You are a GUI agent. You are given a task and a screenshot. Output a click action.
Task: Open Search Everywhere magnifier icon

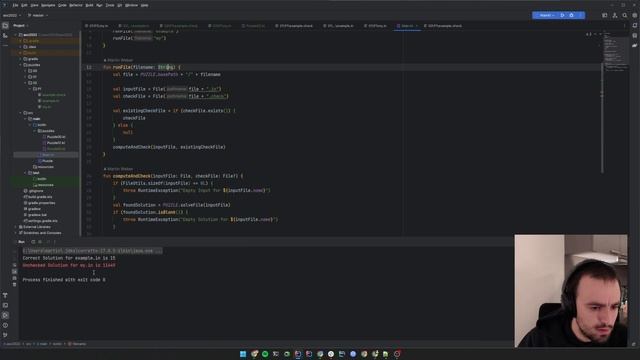624,15
